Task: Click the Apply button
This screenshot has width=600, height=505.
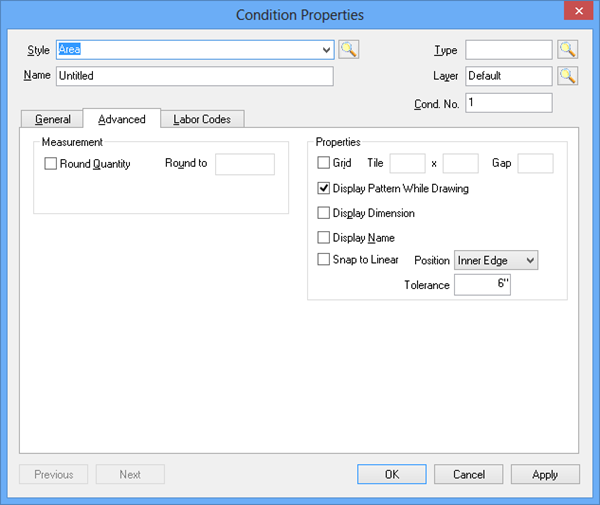Action: click(x=545, y=474)
